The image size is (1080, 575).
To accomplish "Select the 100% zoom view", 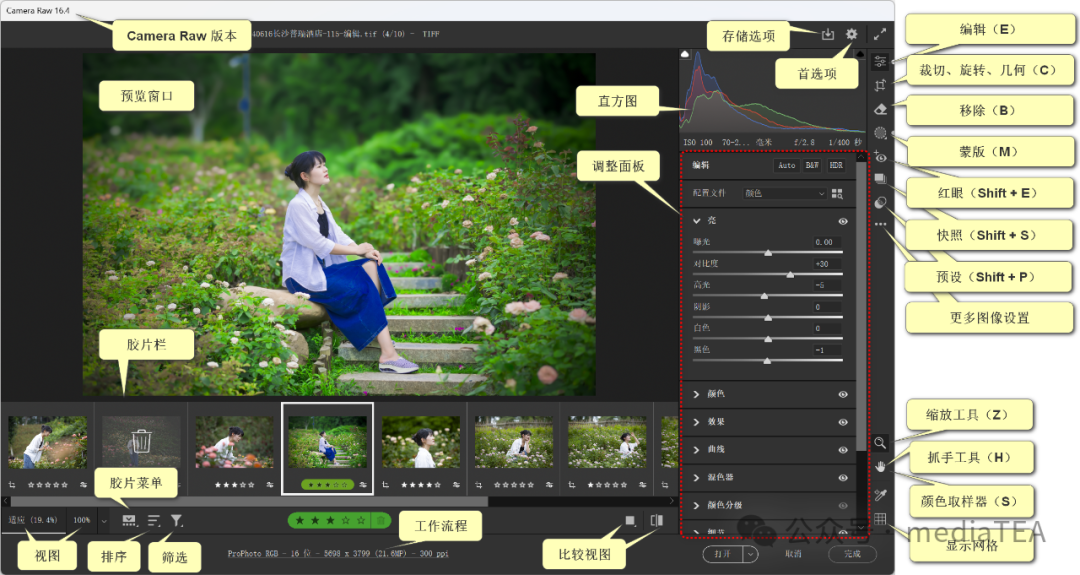I will pos(82,520).
